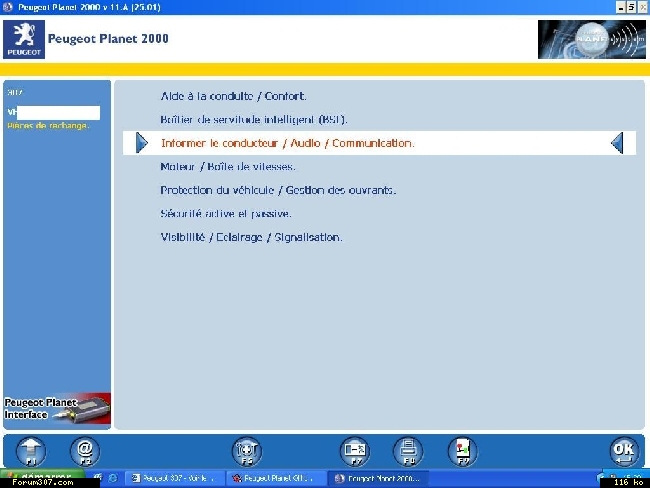Open Pièces de rechange link
This screenshot has height=488, width=650.
tap(48, 125)
